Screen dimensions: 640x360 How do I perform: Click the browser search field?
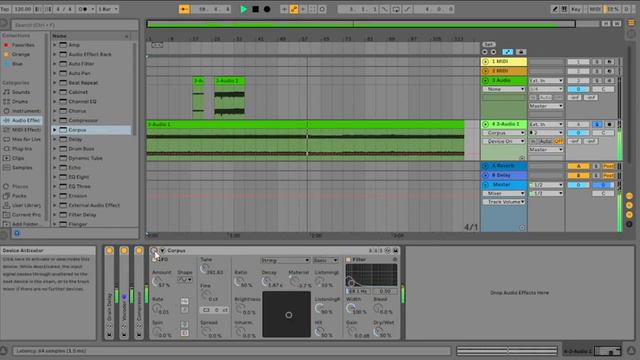point(75,25)
